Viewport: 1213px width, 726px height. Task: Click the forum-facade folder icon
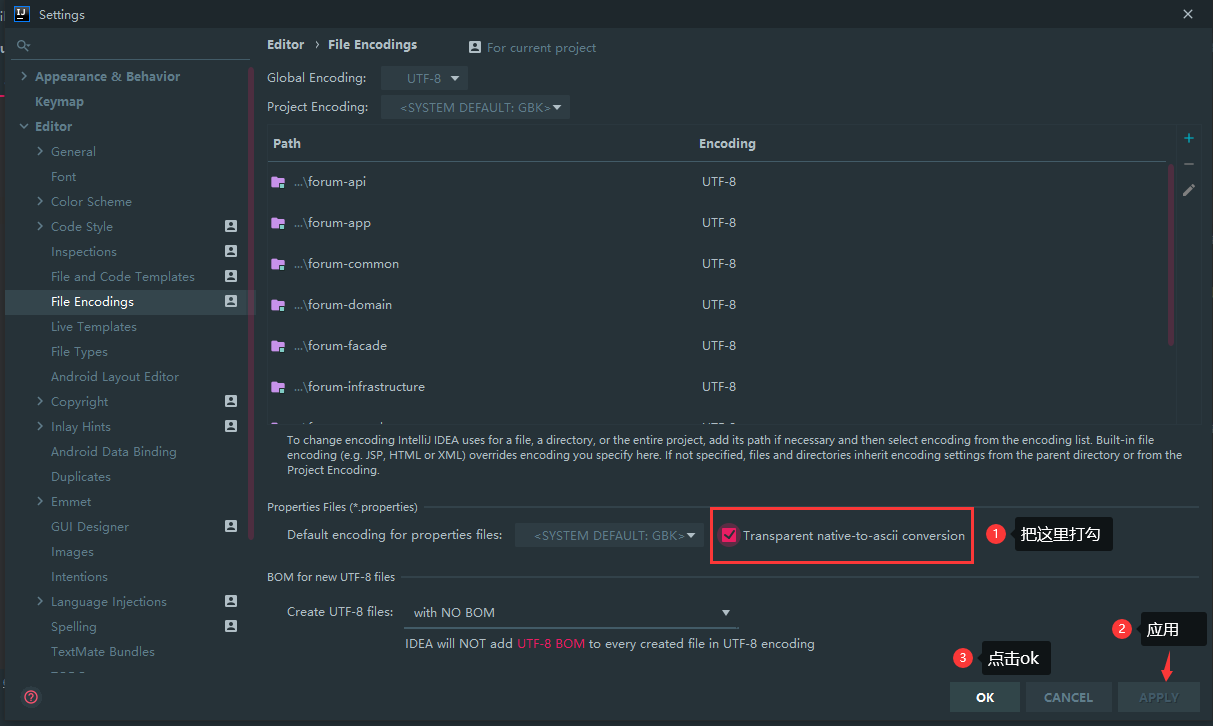[278, 346]
